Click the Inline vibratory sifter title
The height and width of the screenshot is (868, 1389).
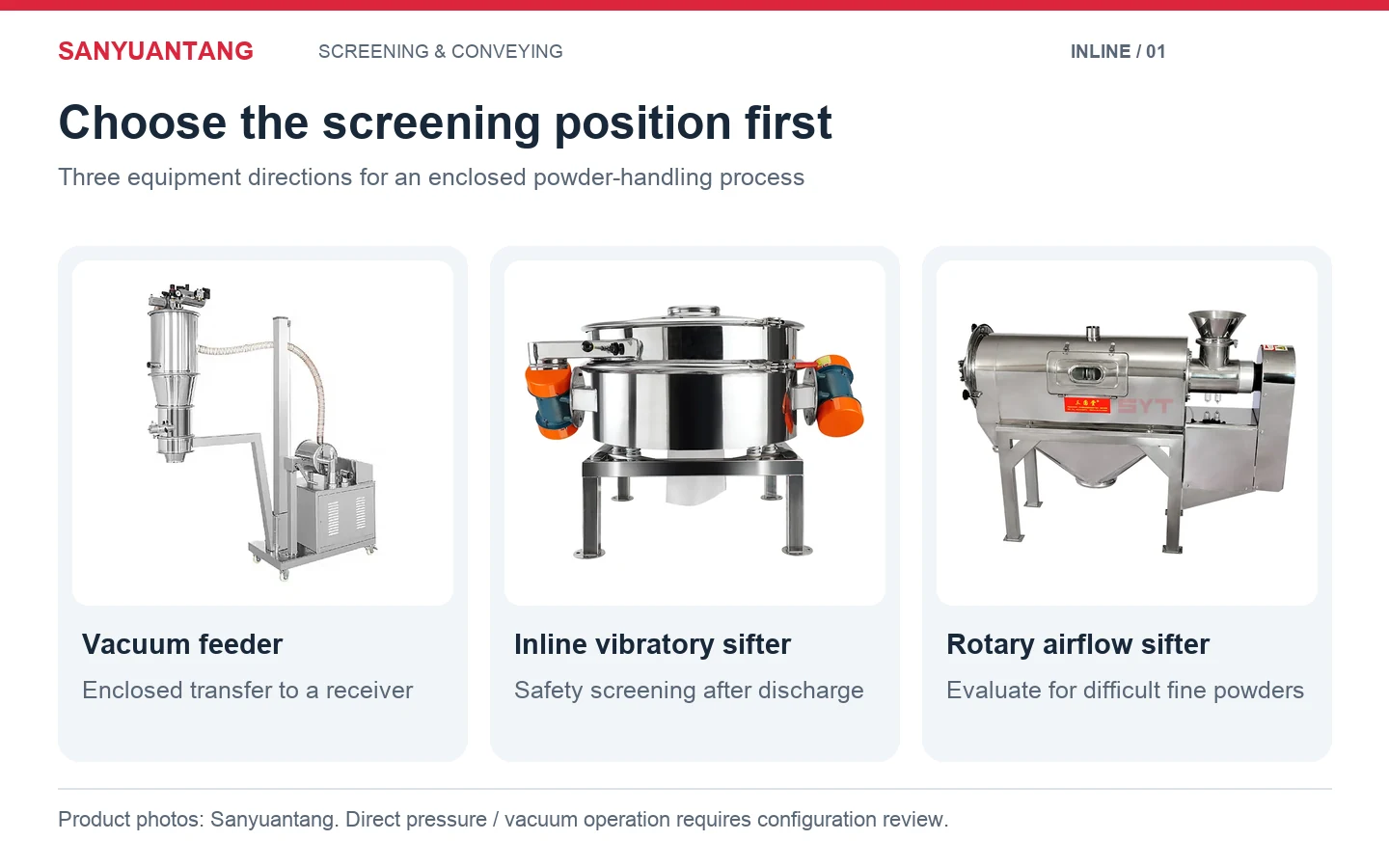[x=652, y=644]
